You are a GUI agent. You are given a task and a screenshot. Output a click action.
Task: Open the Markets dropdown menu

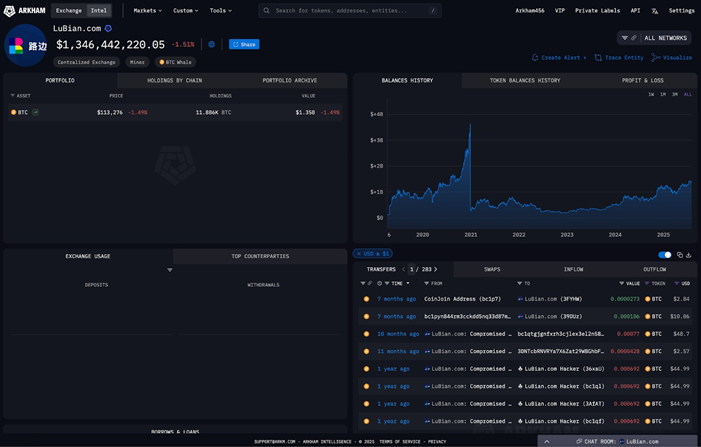(x=147, y=10)
